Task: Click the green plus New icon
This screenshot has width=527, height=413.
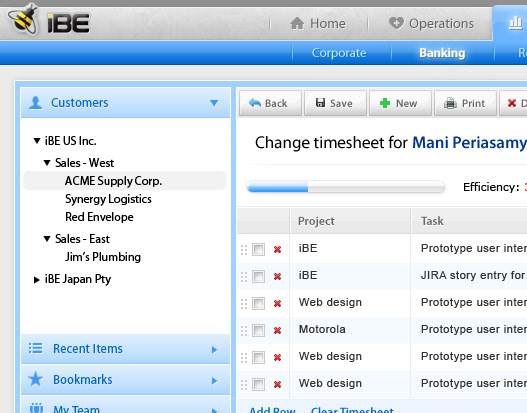Action: click(x=385, y=103)
